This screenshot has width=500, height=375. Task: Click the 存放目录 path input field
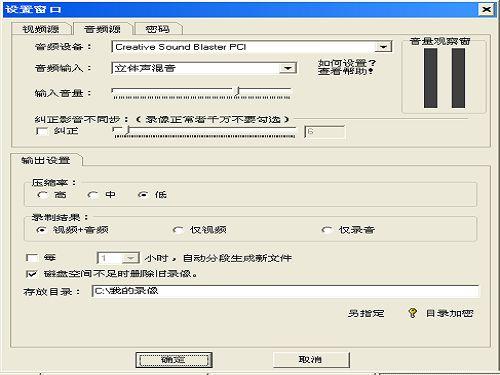285,291
